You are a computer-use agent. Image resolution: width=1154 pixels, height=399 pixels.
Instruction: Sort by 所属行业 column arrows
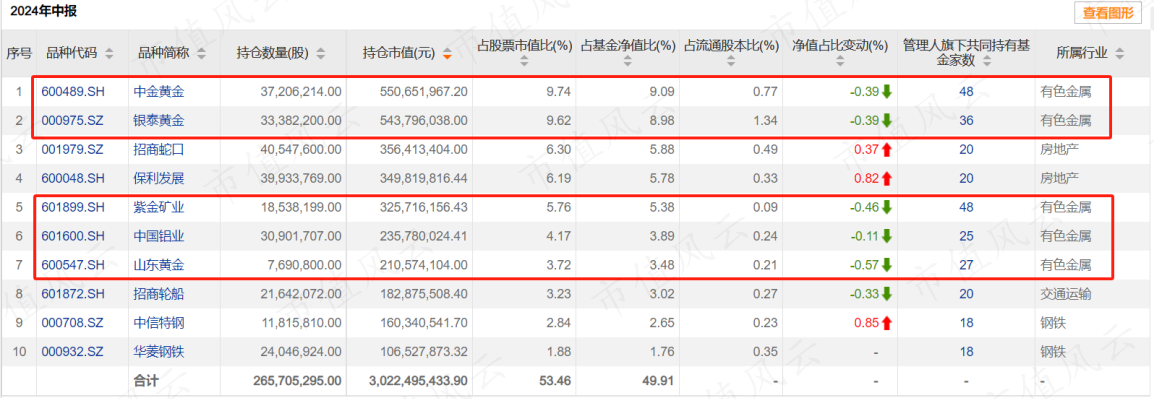(1119, 53)
